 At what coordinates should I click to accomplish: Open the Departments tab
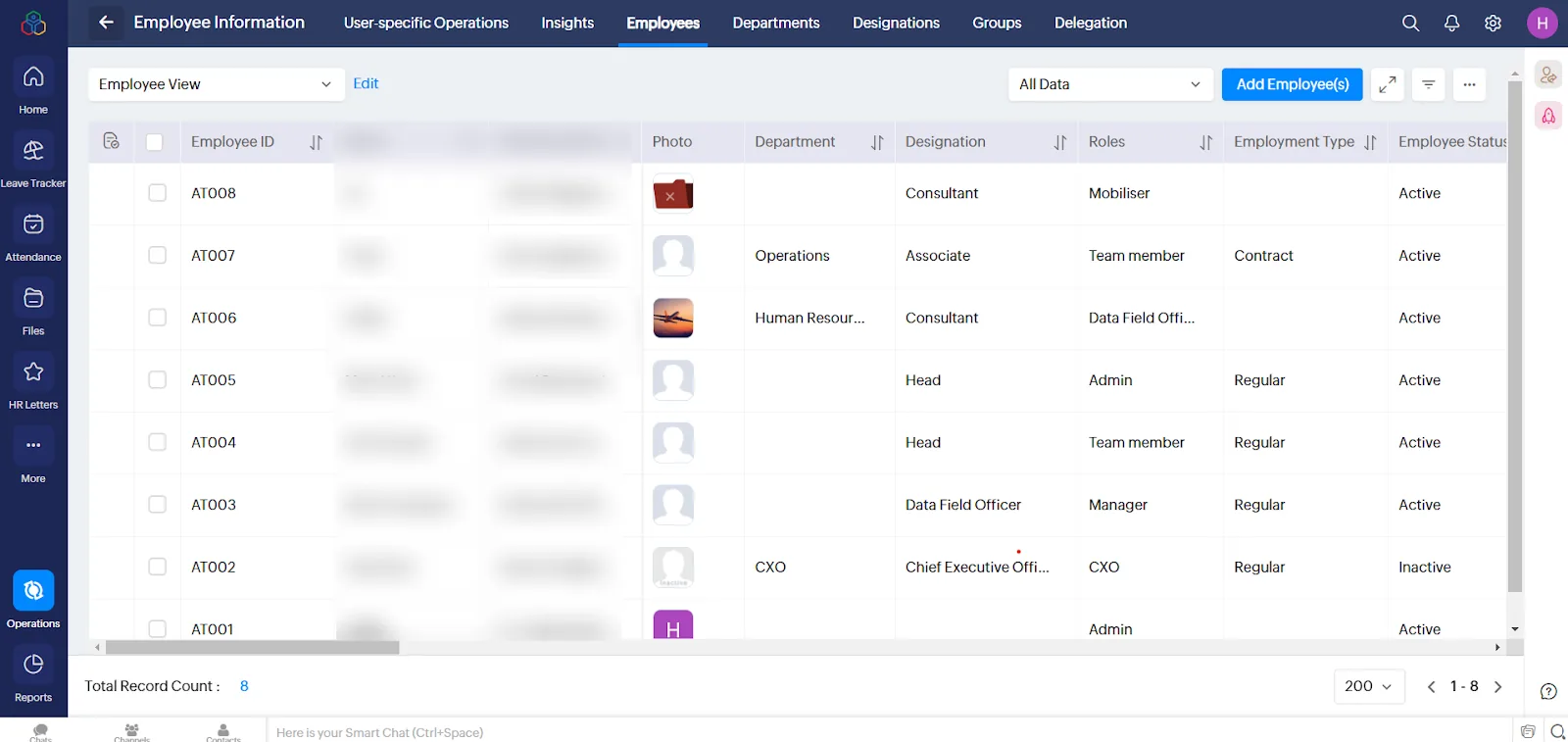pos(776,23)
